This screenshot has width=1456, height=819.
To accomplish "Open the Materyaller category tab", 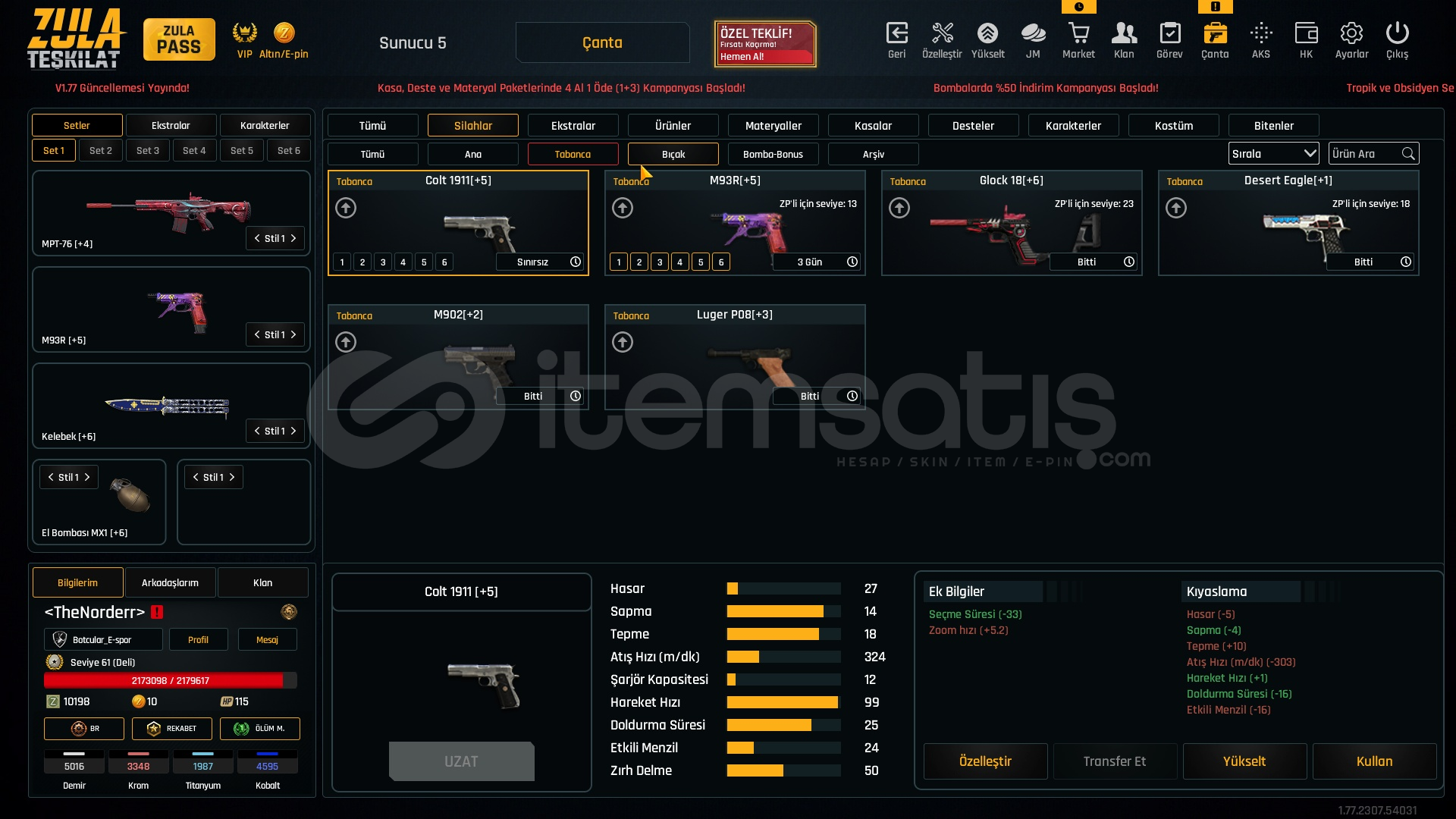I will click(773, 125).
